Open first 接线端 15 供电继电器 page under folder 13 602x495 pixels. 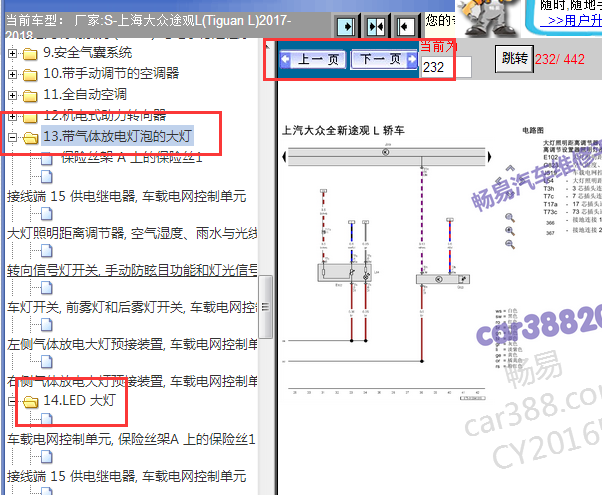pyautogui.click(x=127, y=197)
